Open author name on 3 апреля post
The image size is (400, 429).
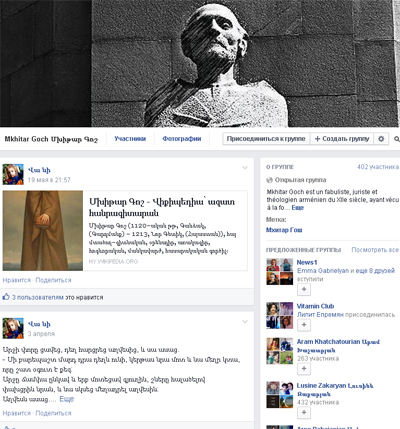point(39,324)
